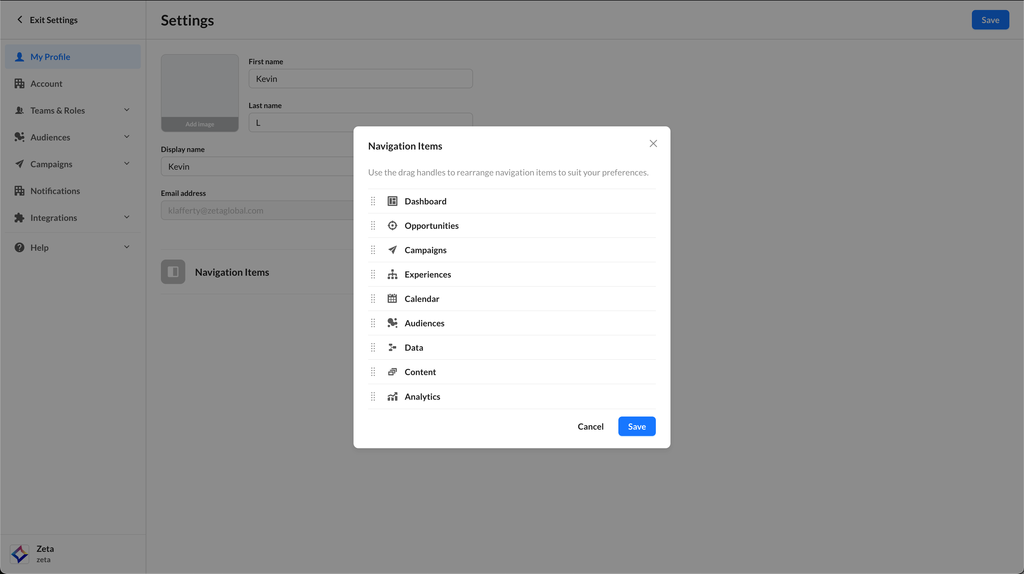The image size is (1024, 574).
Task: Click the Content icon in navigation list
Action: point(393,372)
